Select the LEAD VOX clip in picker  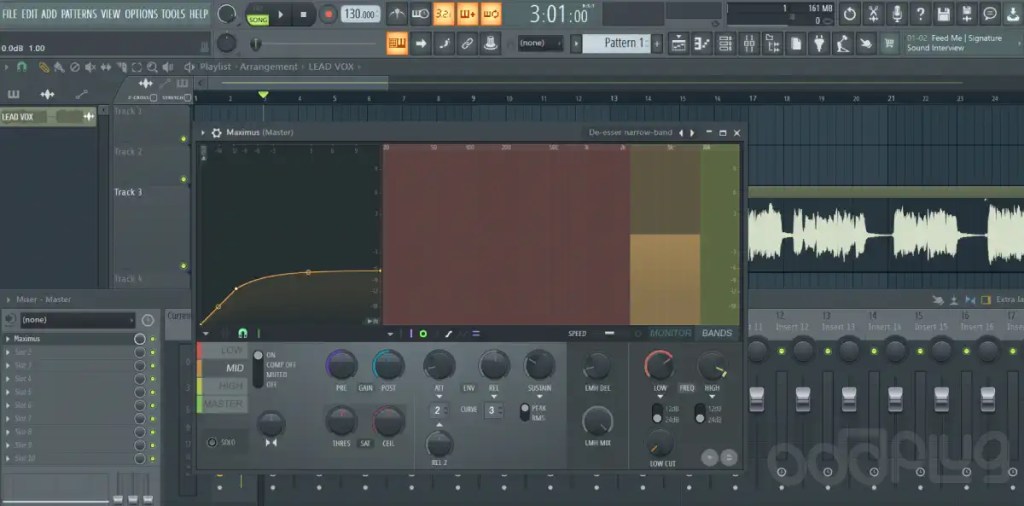click(48, 117)
